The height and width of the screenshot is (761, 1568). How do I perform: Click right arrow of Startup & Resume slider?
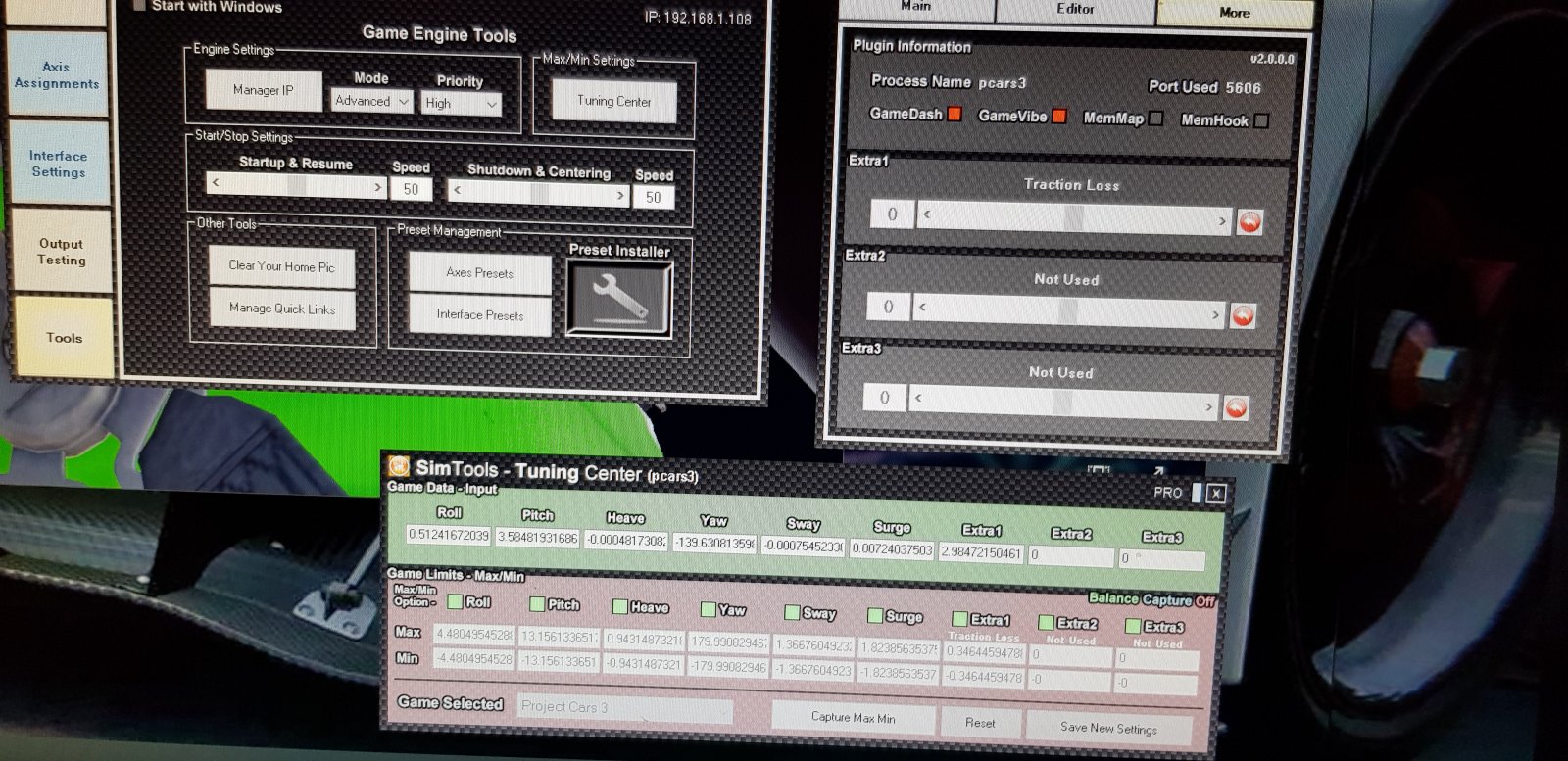(377, 187)
